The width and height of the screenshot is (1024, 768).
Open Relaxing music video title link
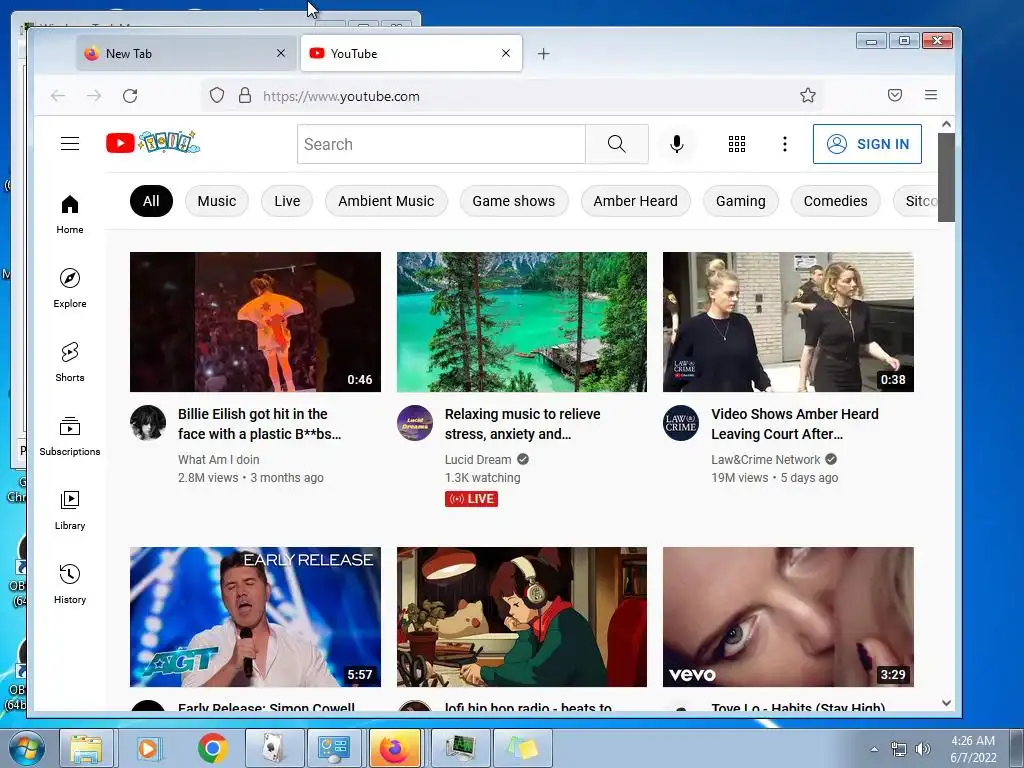522,424
